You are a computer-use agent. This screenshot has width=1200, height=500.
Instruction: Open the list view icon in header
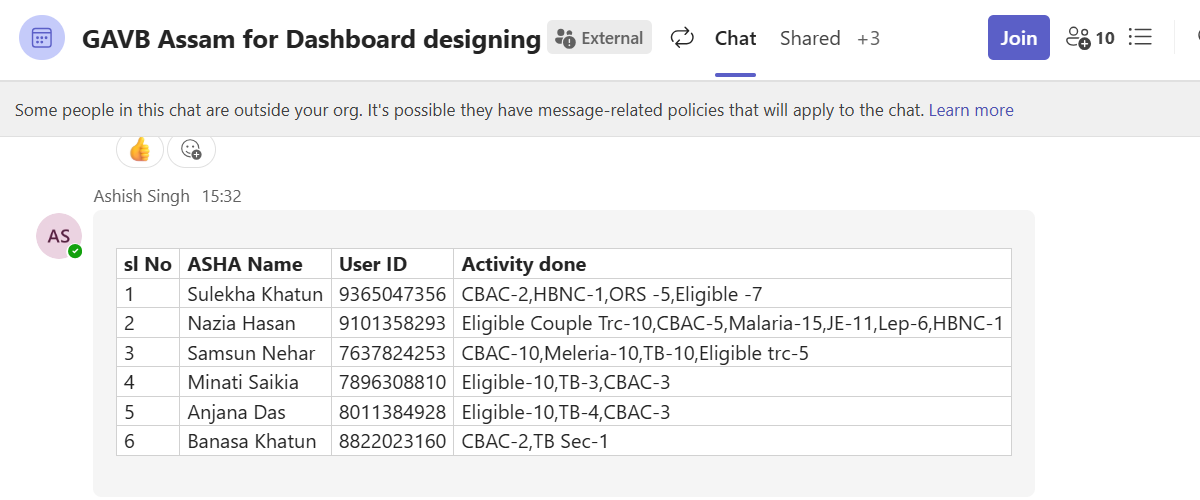[x=1140, y=38]
